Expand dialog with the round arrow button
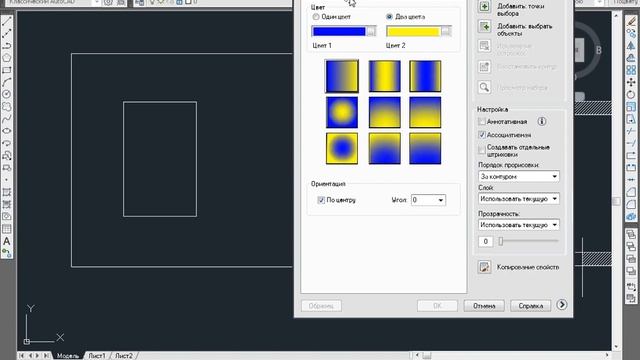This screenshot has height=360, width=640. [x=562, y=304]
